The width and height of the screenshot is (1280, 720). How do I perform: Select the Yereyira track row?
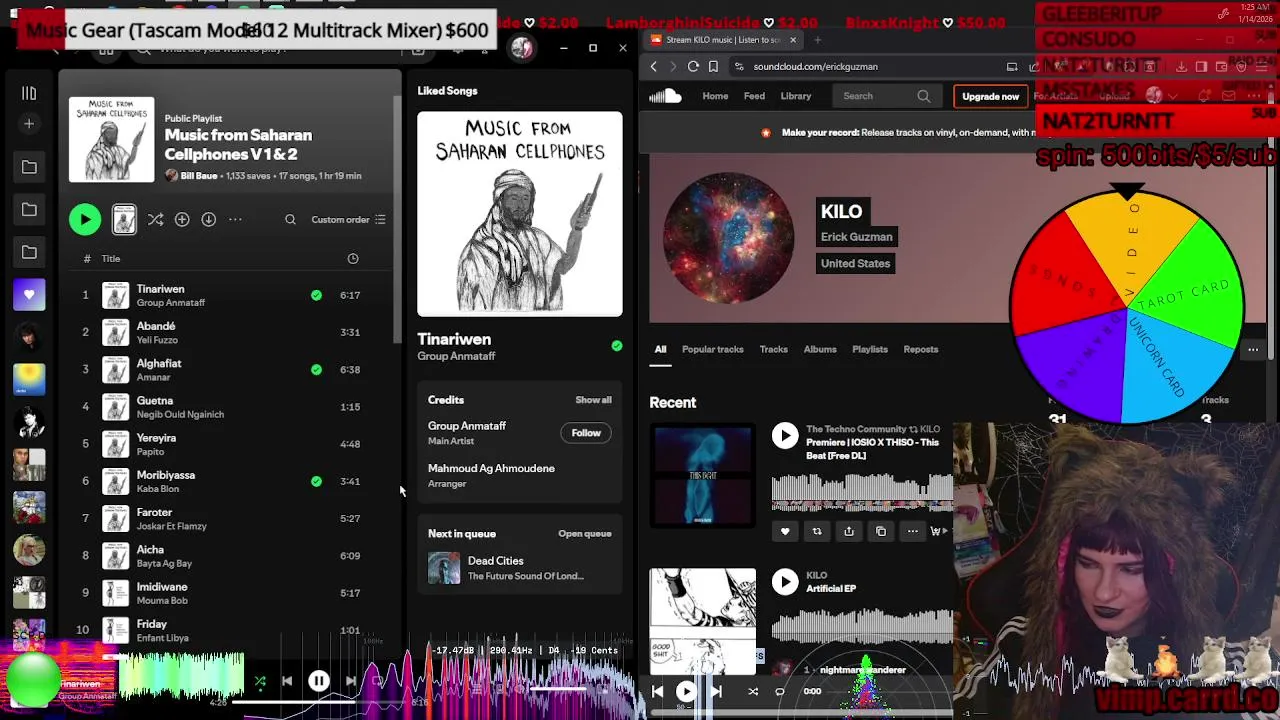232,444
